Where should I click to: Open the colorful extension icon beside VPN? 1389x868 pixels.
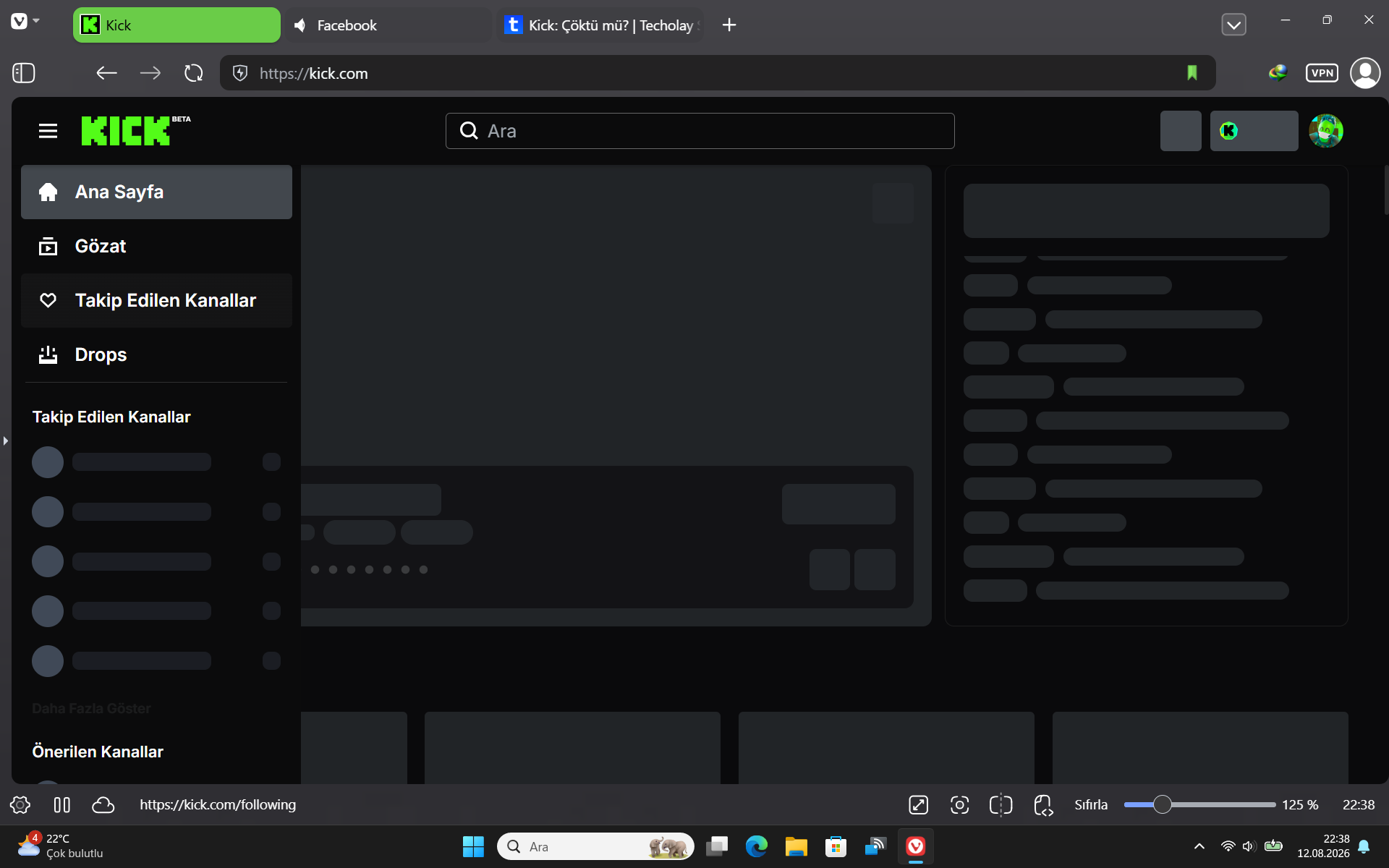[1278, 73]
